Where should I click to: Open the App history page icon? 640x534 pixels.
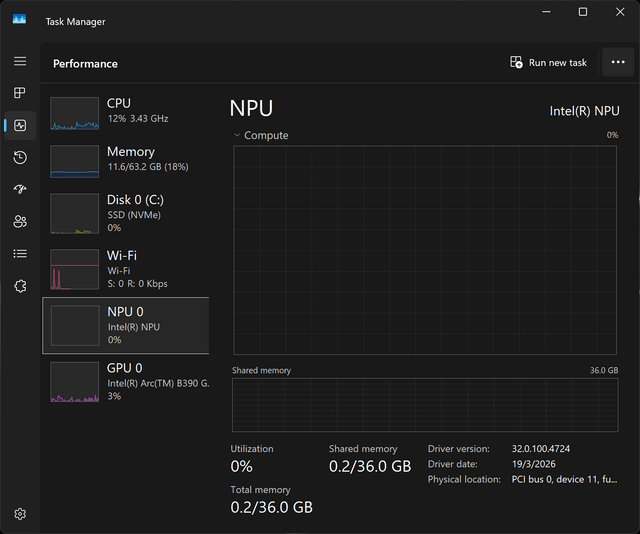pos(20,158)
